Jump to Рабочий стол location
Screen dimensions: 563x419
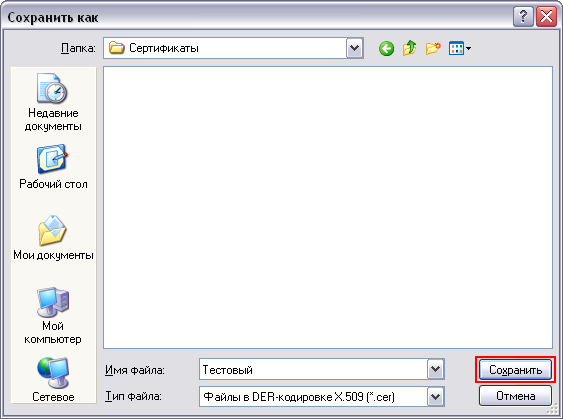point(53,167)
